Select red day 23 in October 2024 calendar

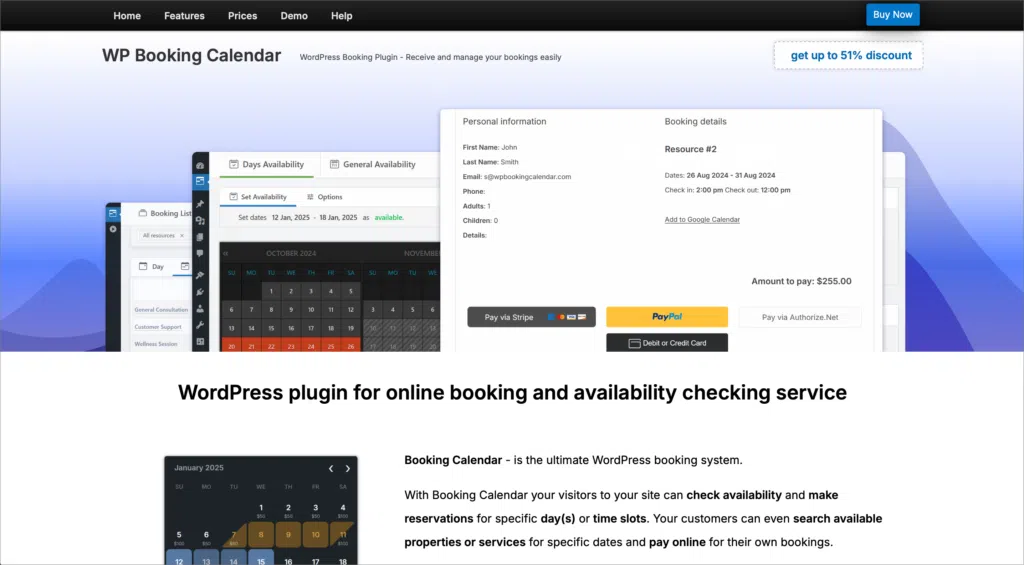(291, 346)
